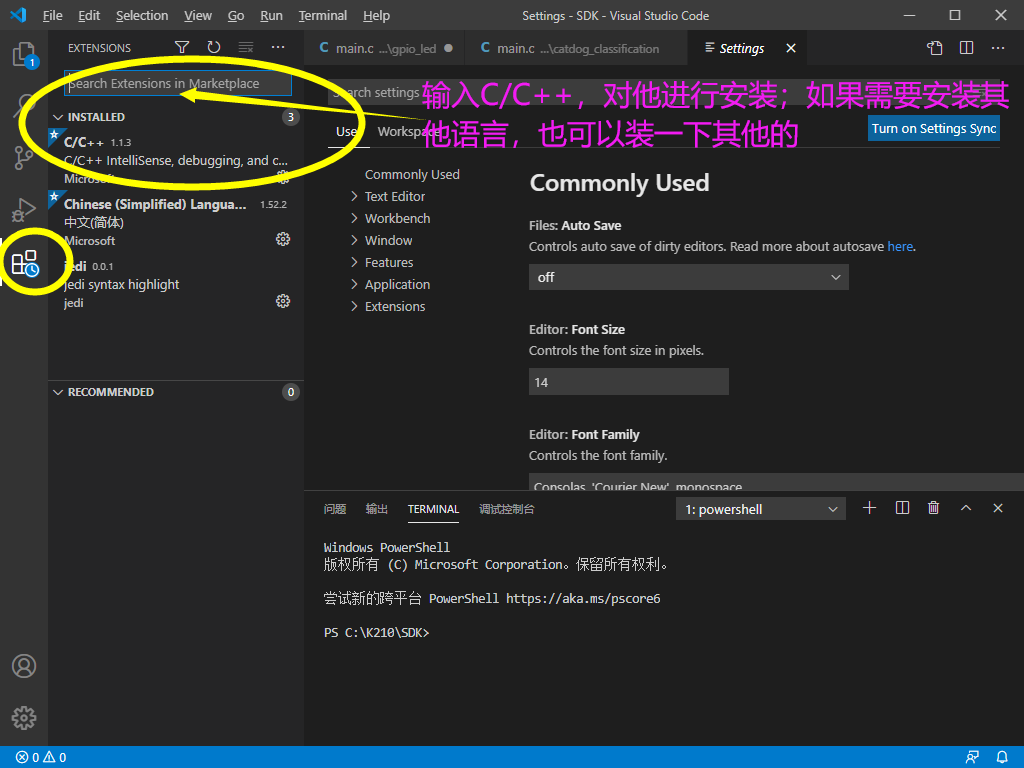
Task: Expand Text Editor settings category
Action: click(x=394, y=197)
